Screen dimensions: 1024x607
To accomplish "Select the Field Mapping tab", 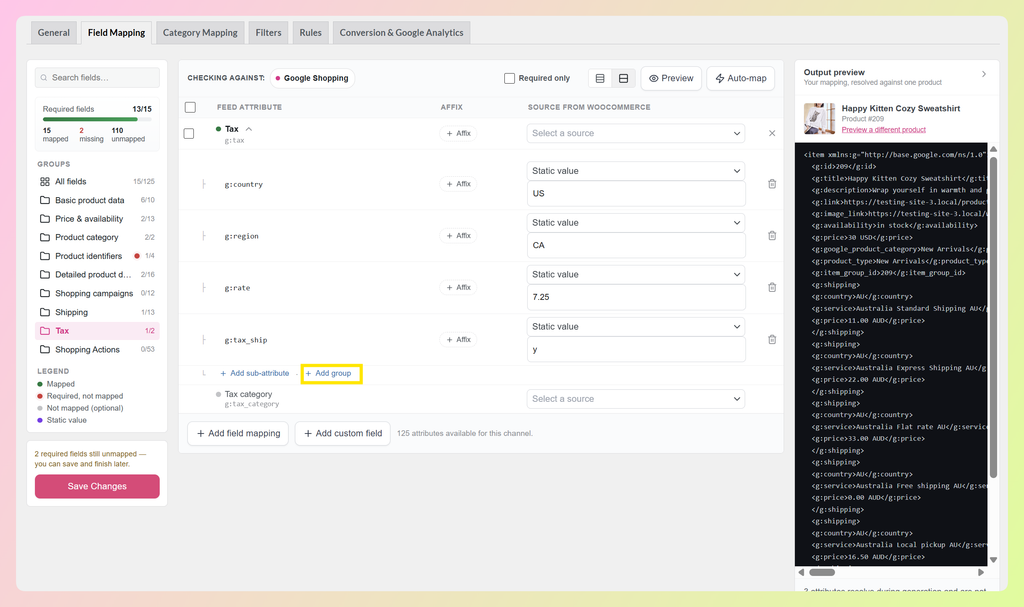I will (x=116, y=33).
